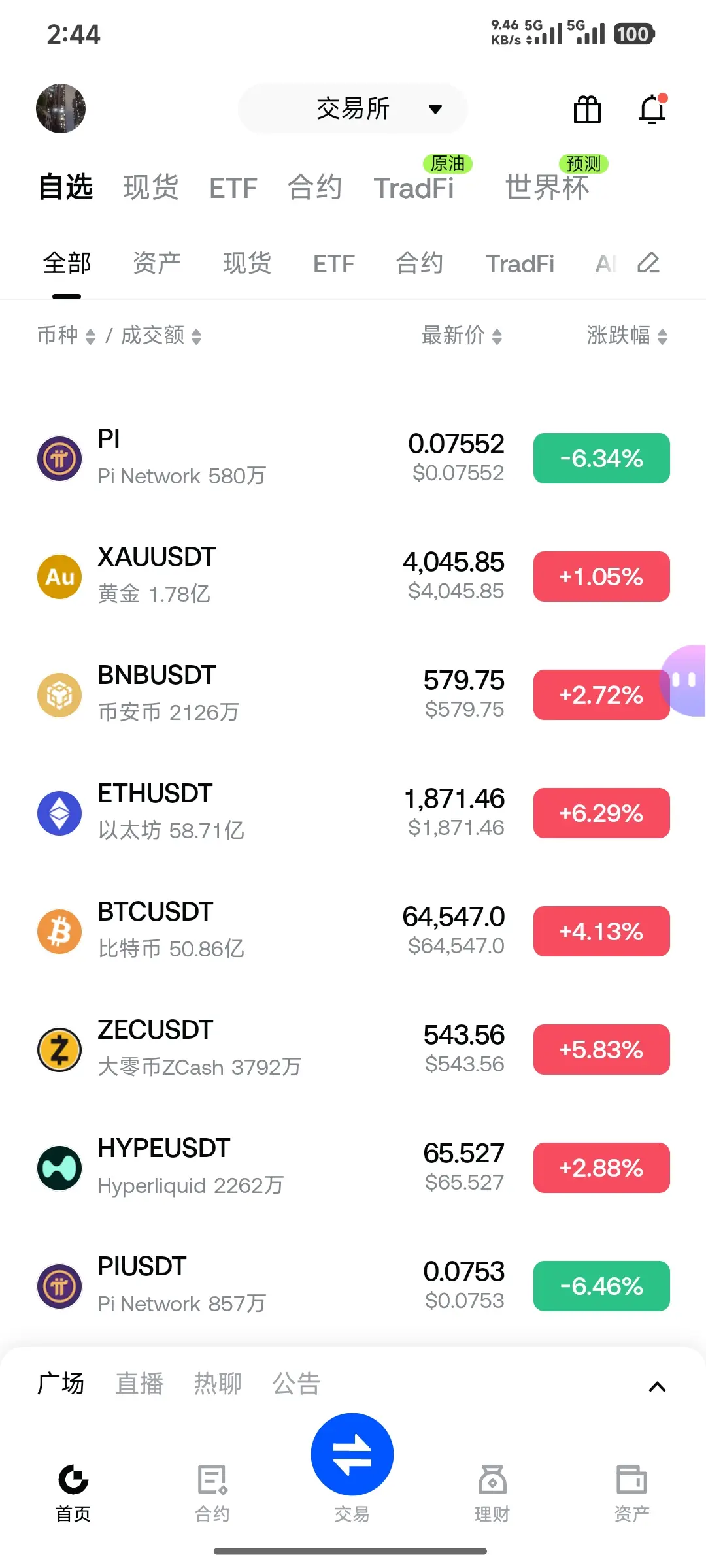This screenshot has width=706, height=1568.
Task: Open the notifications bell
Action: 652,108
